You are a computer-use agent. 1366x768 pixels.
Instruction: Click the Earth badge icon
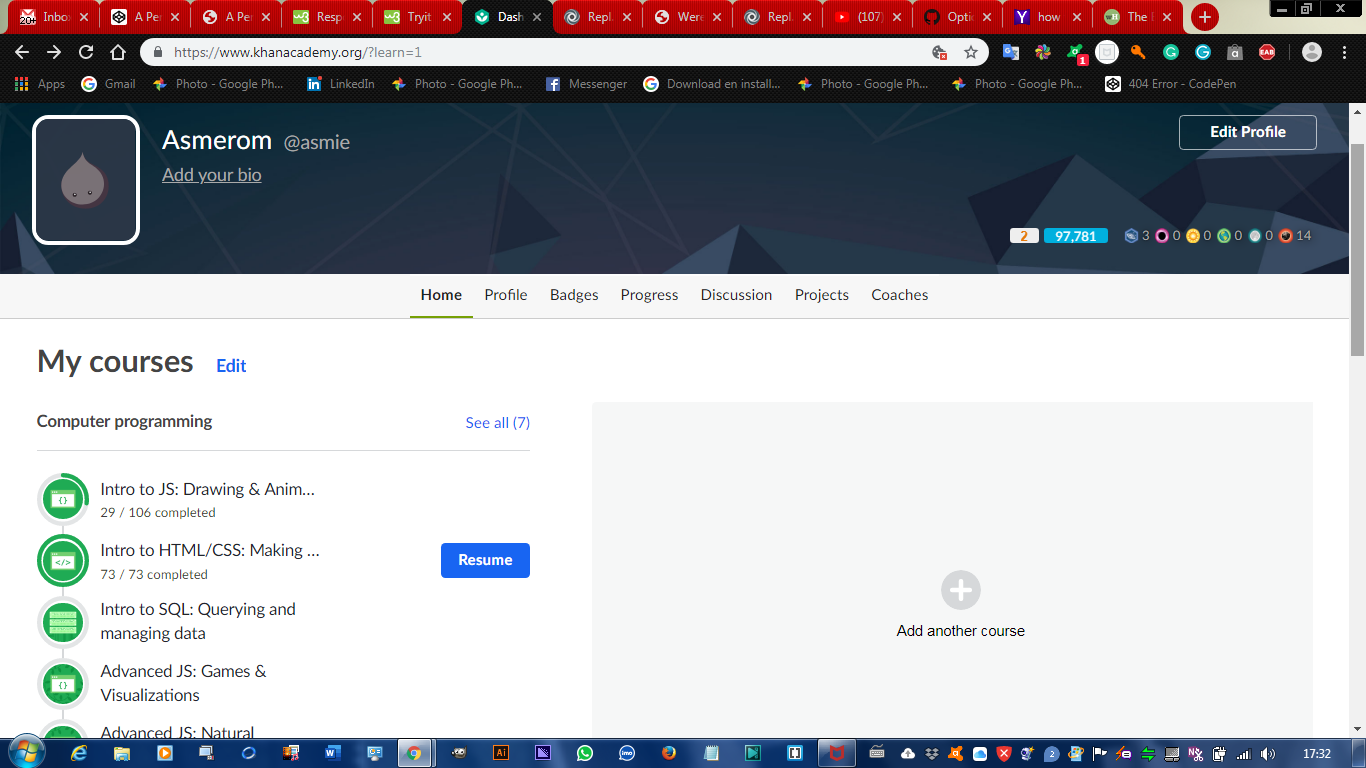[1224, 236]
